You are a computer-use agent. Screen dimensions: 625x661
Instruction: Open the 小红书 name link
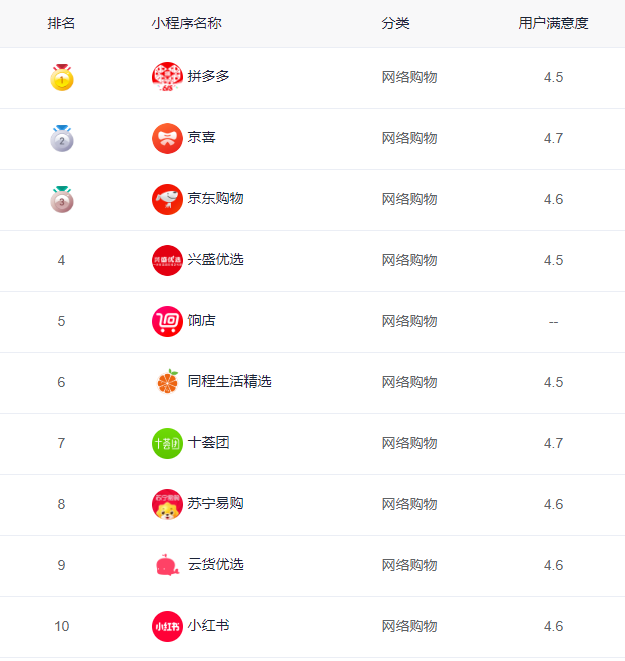click(x=208, y=626)
